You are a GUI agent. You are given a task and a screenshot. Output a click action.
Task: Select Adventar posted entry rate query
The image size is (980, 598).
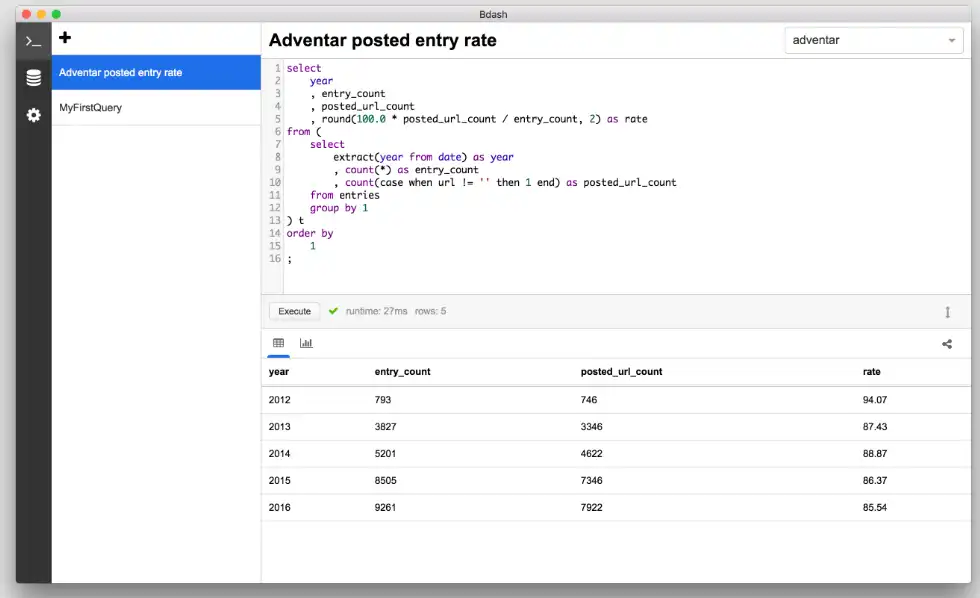[156, 72]
